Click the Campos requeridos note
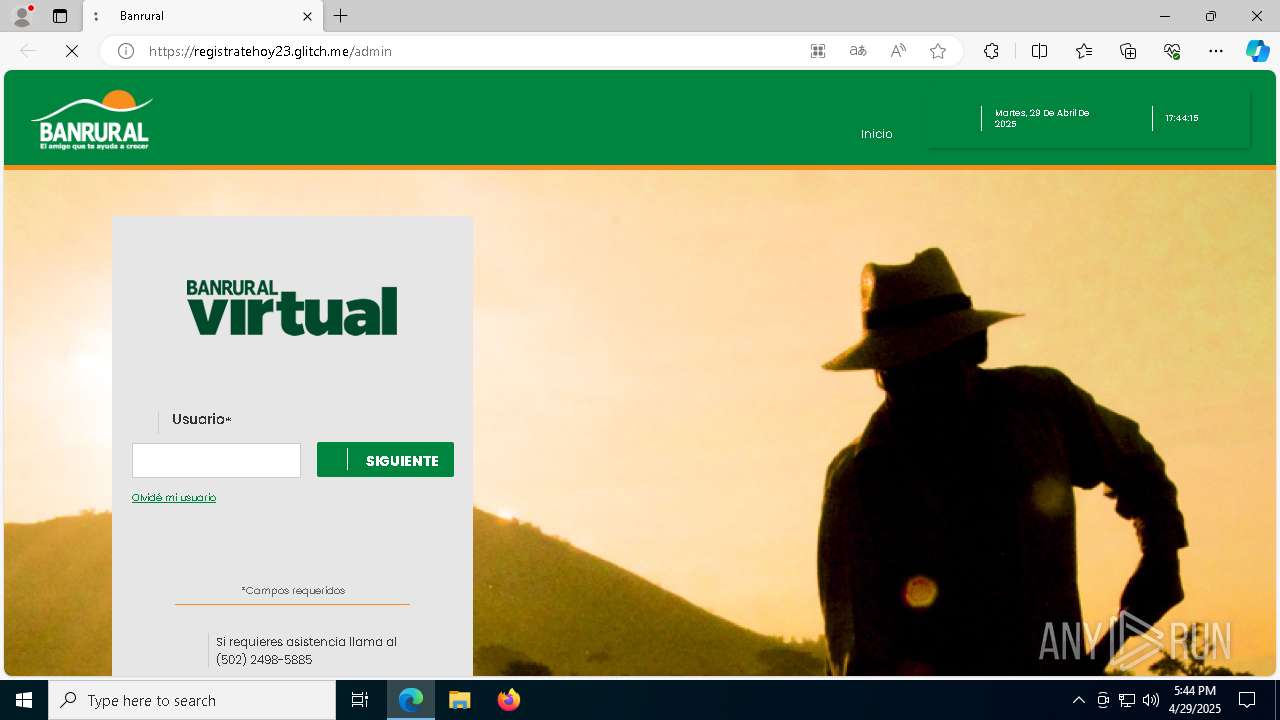Image resolution: width=1280 pixels, height=720 pixels. click(293, 591)
